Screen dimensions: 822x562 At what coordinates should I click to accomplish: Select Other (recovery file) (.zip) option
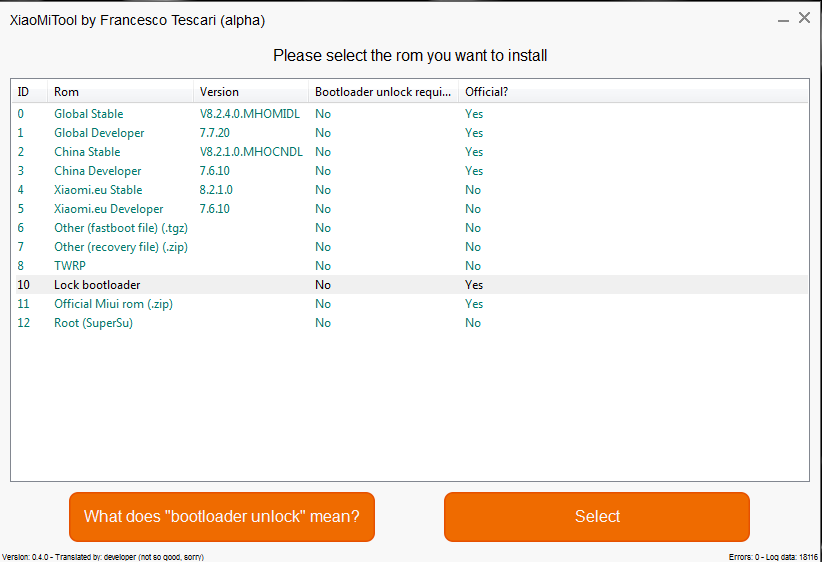pos(121,247)
